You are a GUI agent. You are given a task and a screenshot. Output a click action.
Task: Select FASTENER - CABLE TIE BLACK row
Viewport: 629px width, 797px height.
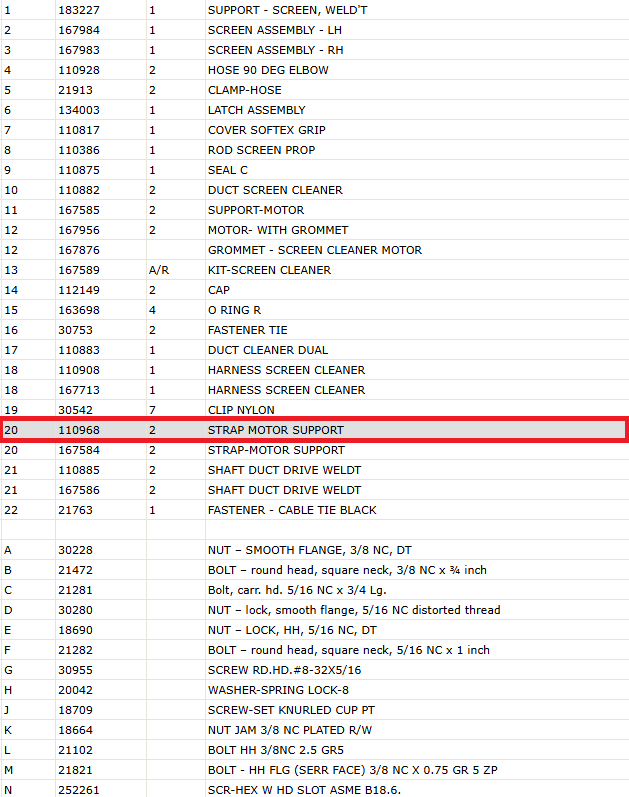click(x=314, y=510)
